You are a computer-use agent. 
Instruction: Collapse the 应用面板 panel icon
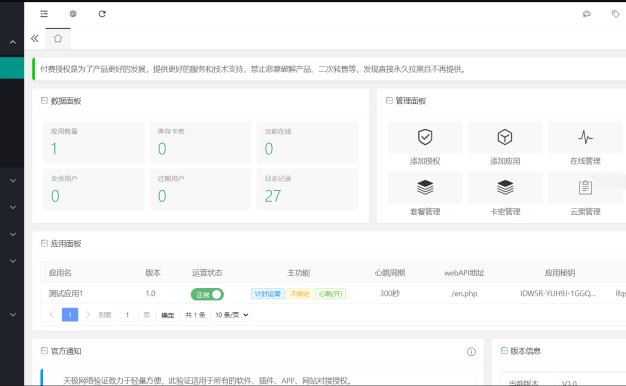(44, 243)
